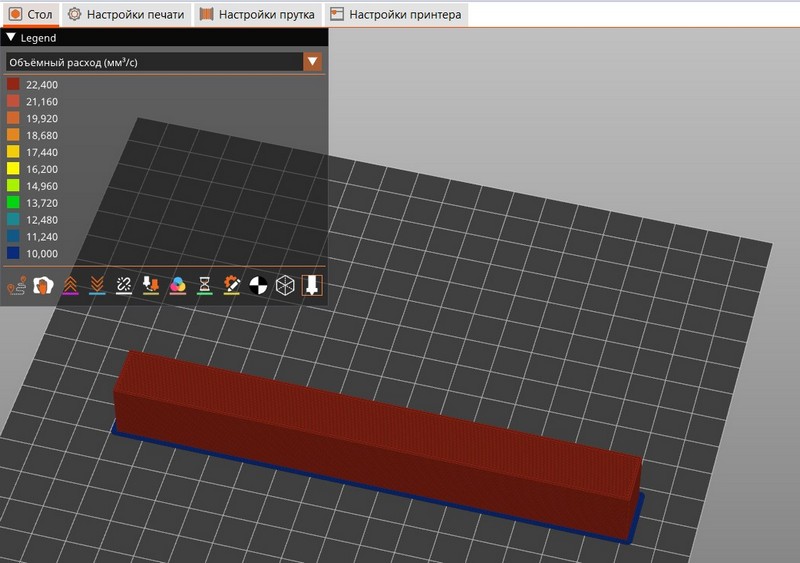Toggle travel moves visibility icon

16,286
